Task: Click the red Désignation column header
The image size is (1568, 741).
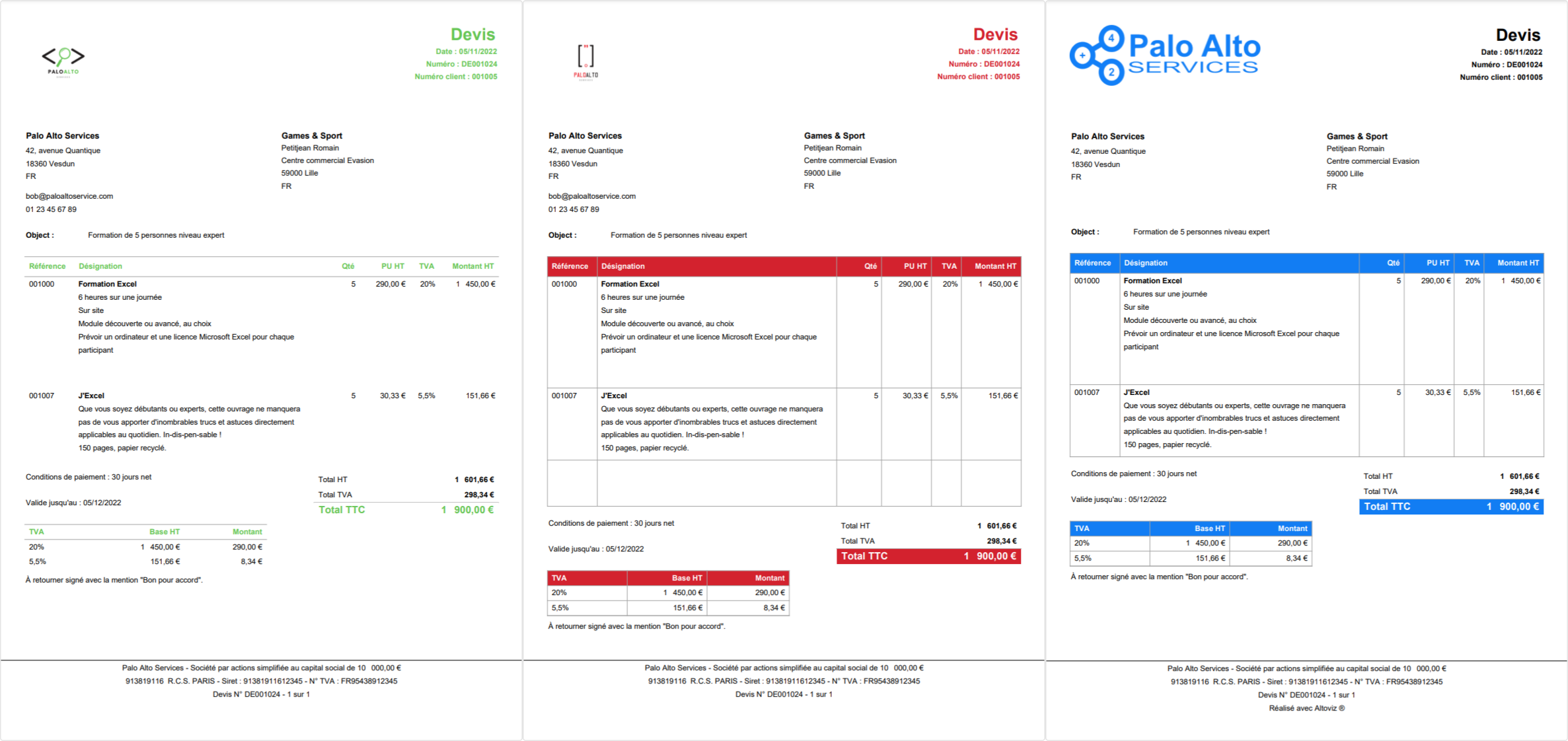Action: [x=622, y=266]
